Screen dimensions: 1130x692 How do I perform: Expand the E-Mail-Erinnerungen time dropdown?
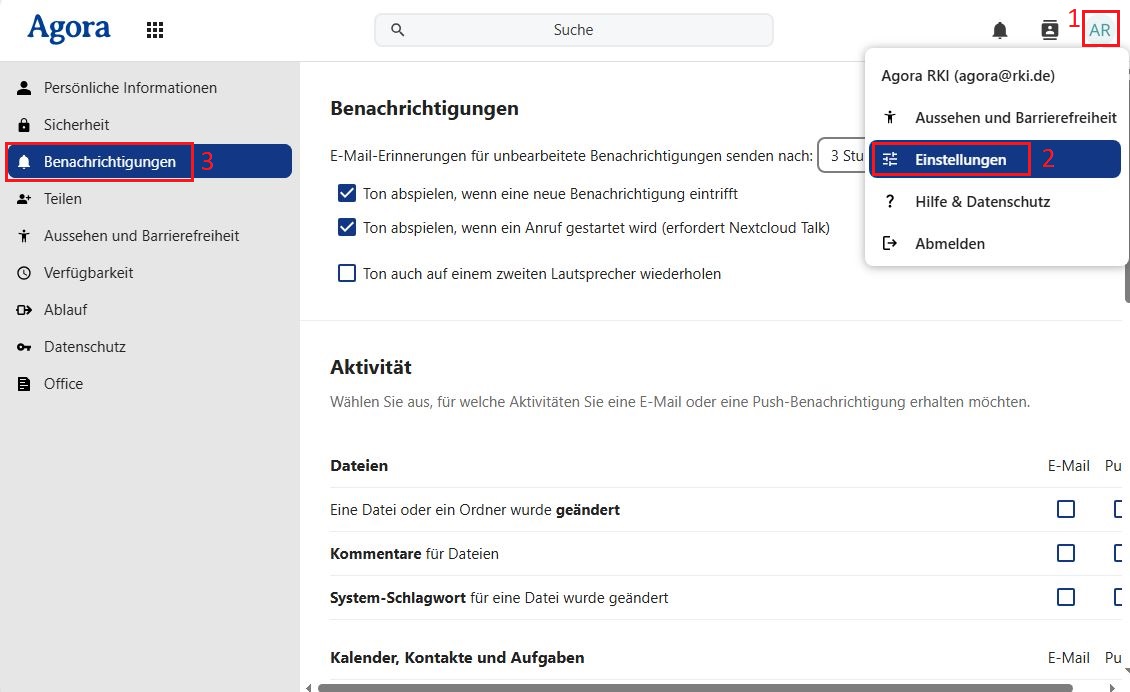pyautogui.click(x=840, y=156)
